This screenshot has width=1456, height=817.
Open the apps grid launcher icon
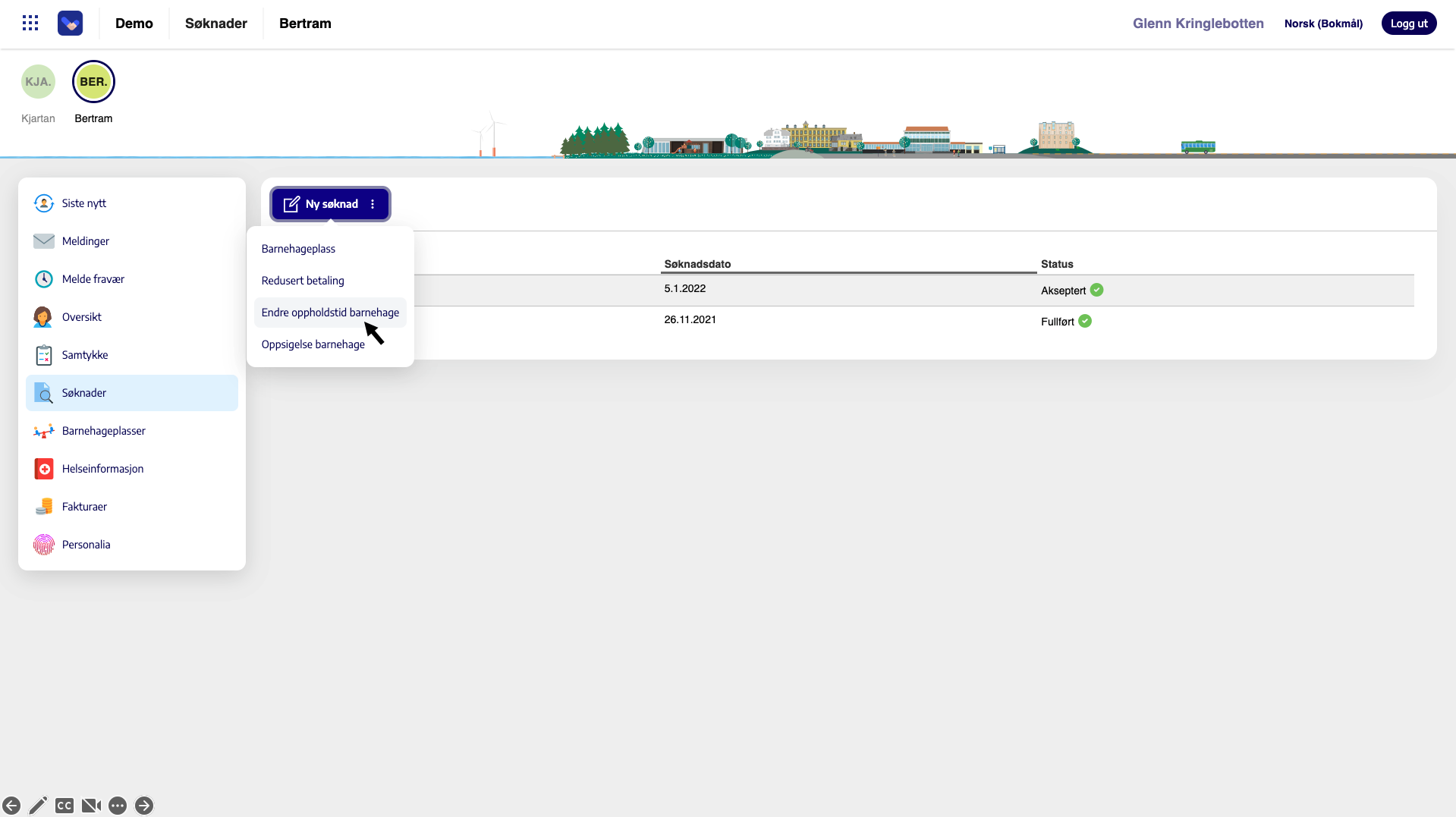tap(30, 24)
